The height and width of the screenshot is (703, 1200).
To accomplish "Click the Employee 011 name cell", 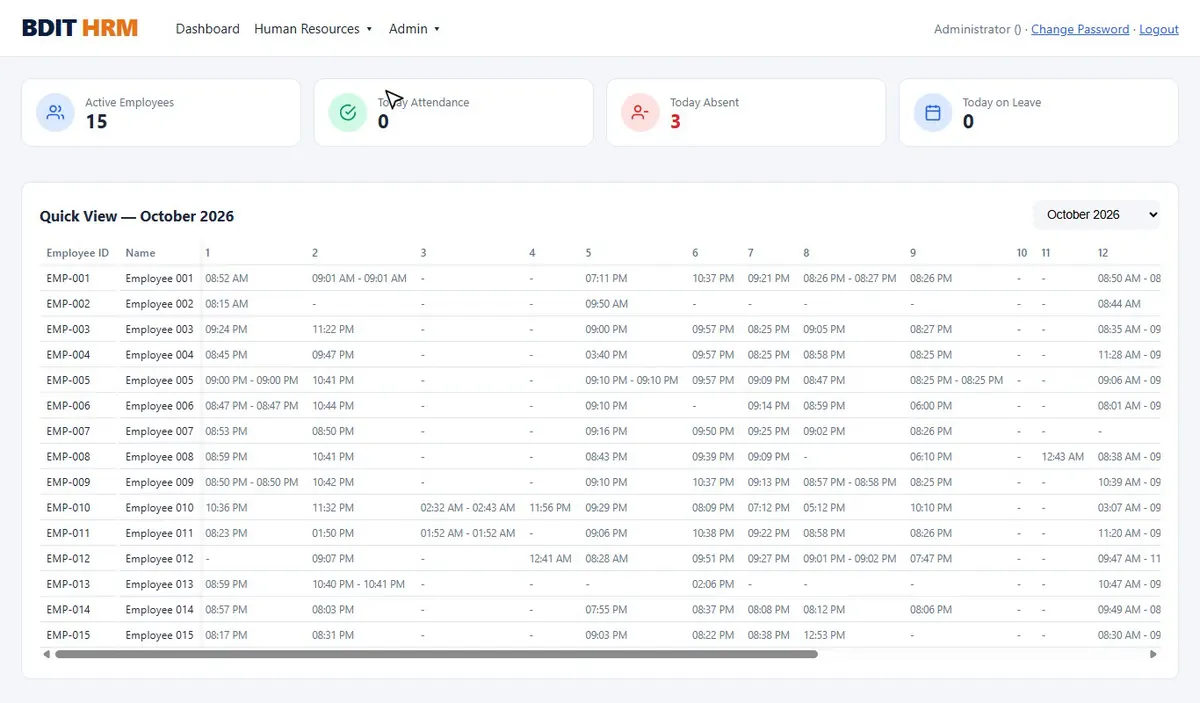I will (x=160, y=533).
